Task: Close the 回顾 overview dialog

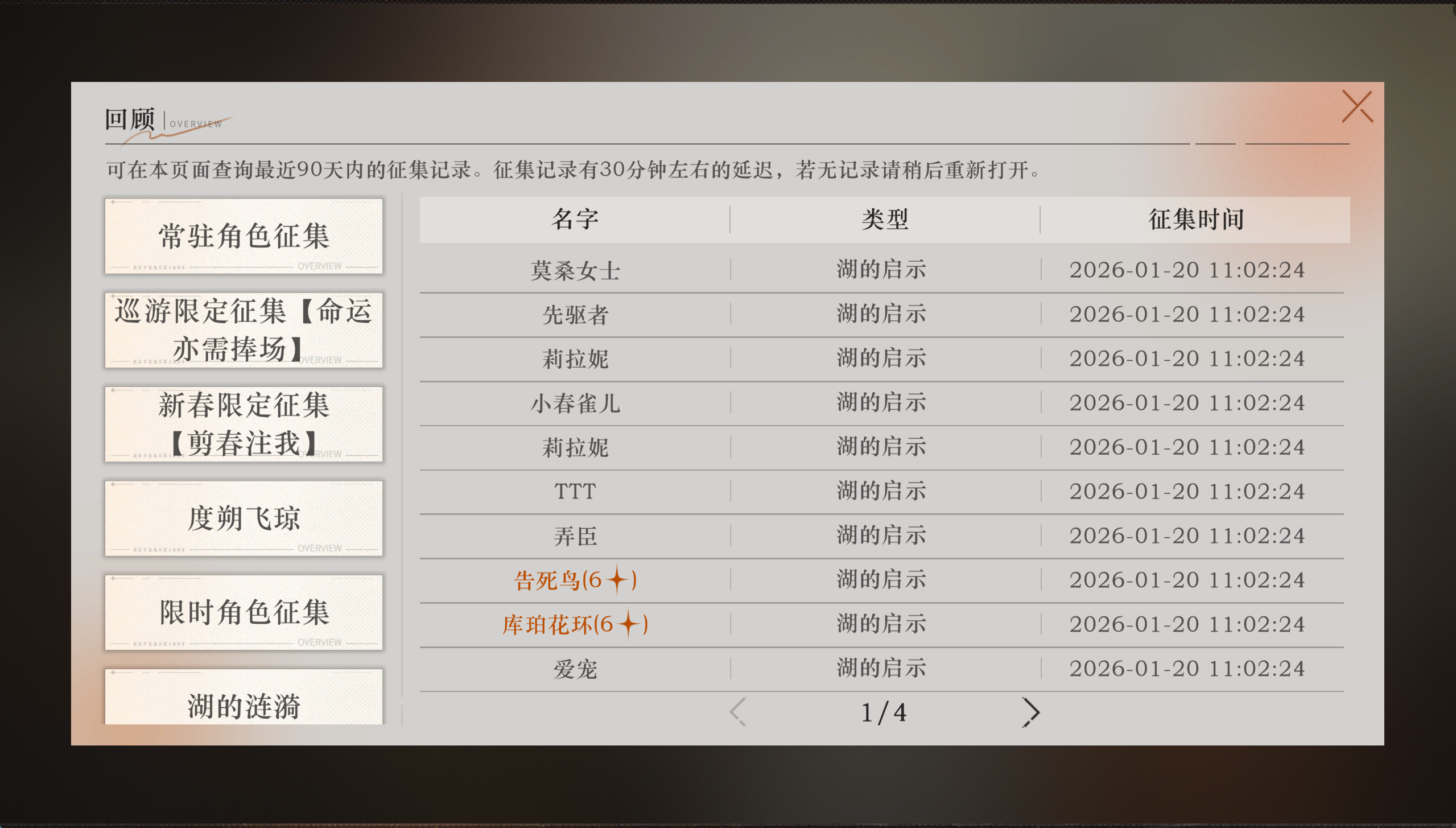Action: [x=1357, y=106]
